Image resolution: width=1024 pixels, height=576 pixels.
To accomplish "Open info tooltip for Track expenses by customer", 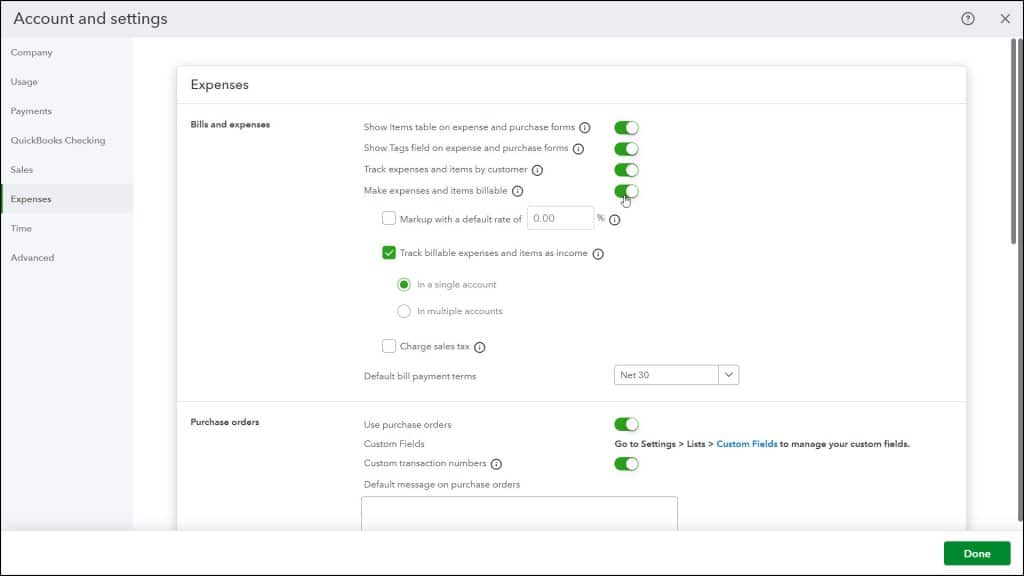I will [538, 169].
